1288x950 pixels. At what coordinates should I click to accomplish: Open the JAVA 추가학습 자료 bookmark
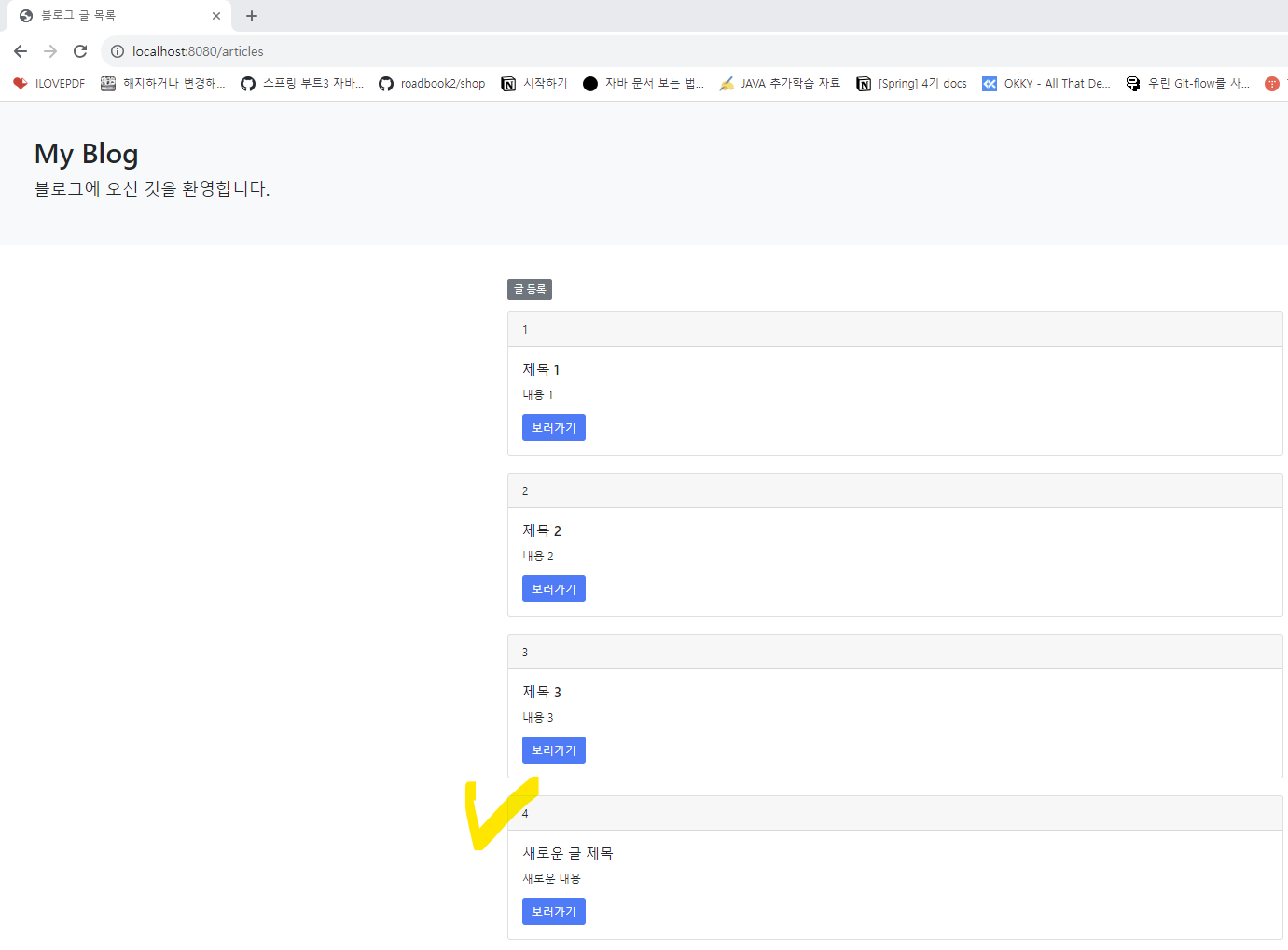point(780,83)
